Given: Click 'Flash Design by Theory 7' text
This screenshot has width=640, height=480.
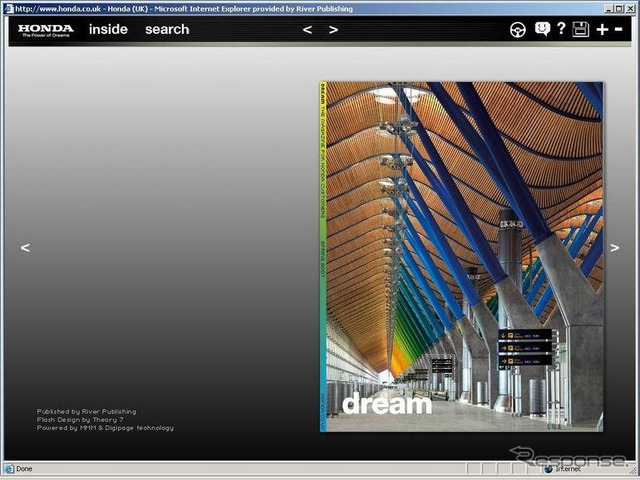Looking at the screenshot, I should tap(80, 420).
